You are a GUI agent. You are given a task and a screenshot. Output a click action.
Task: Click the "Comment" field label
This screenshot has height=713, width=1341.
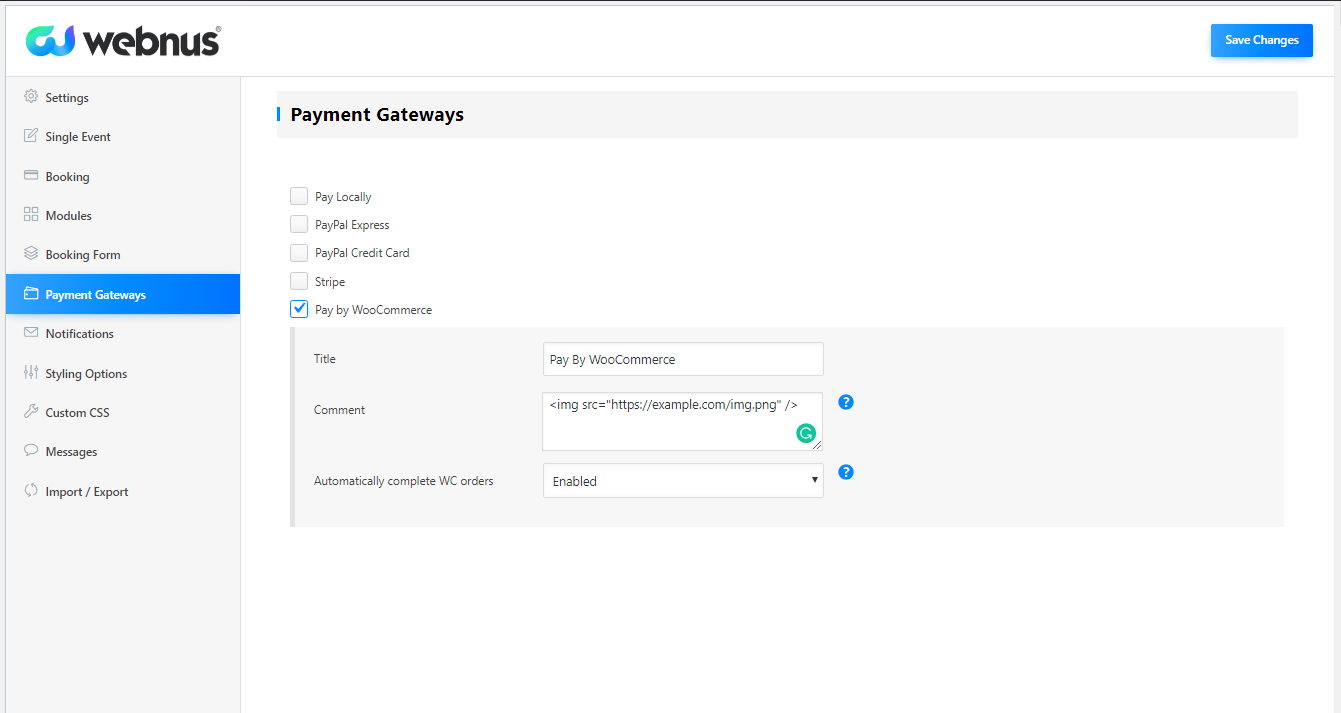[339, 410]
